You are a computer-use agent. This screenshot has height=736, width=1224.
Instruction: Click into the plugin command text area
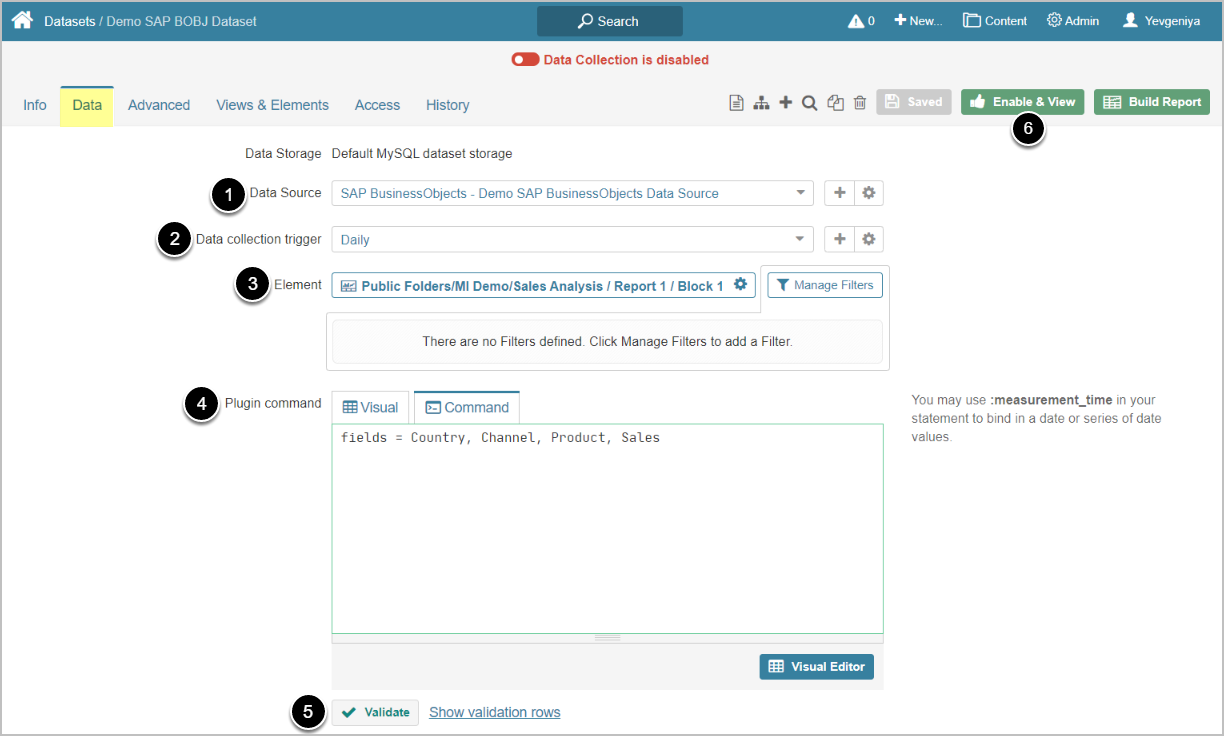click(607, 530)
